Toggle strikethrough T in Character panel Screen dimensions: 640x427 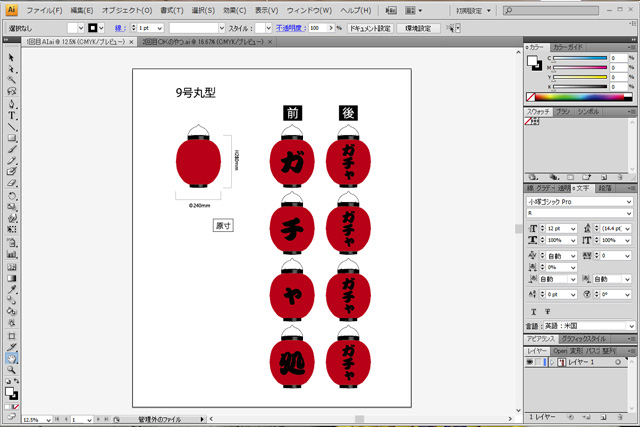click(547, 311)
